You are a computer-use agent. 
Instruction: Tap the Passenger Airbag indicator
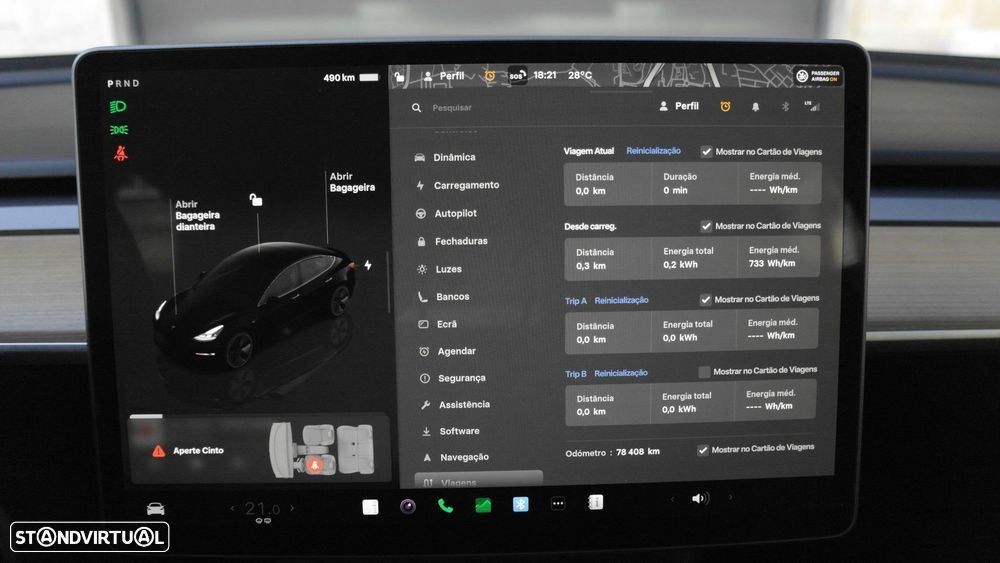click(x=818, y=76)
